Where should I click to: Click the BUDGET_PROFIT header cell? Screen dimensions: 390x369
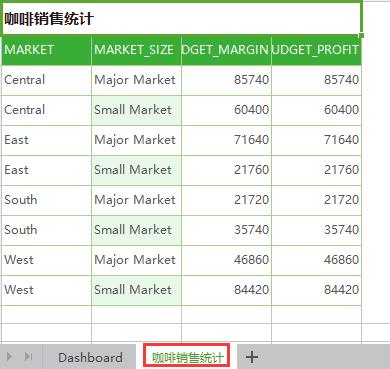[317, 50]
